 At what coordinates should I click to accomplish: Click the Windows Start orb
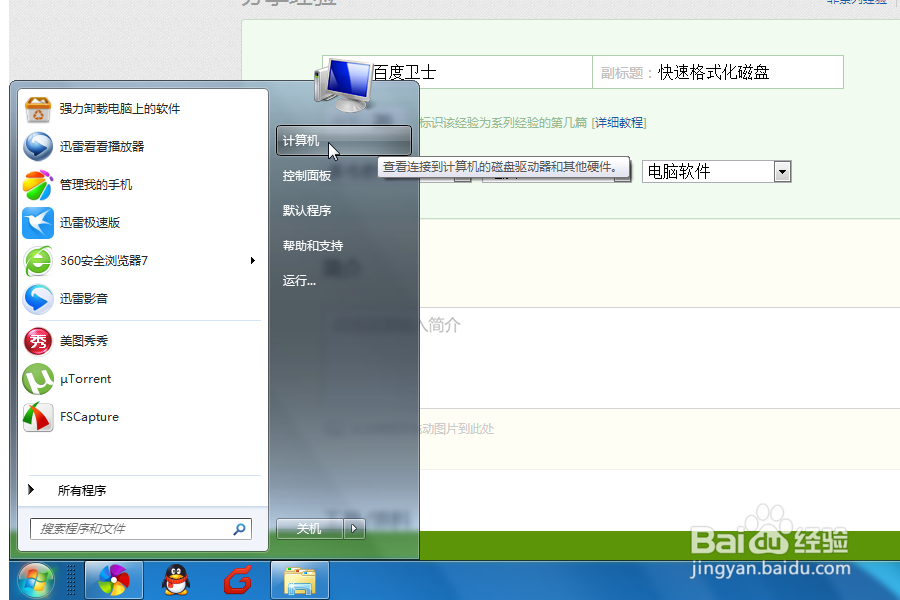(36, 581)
